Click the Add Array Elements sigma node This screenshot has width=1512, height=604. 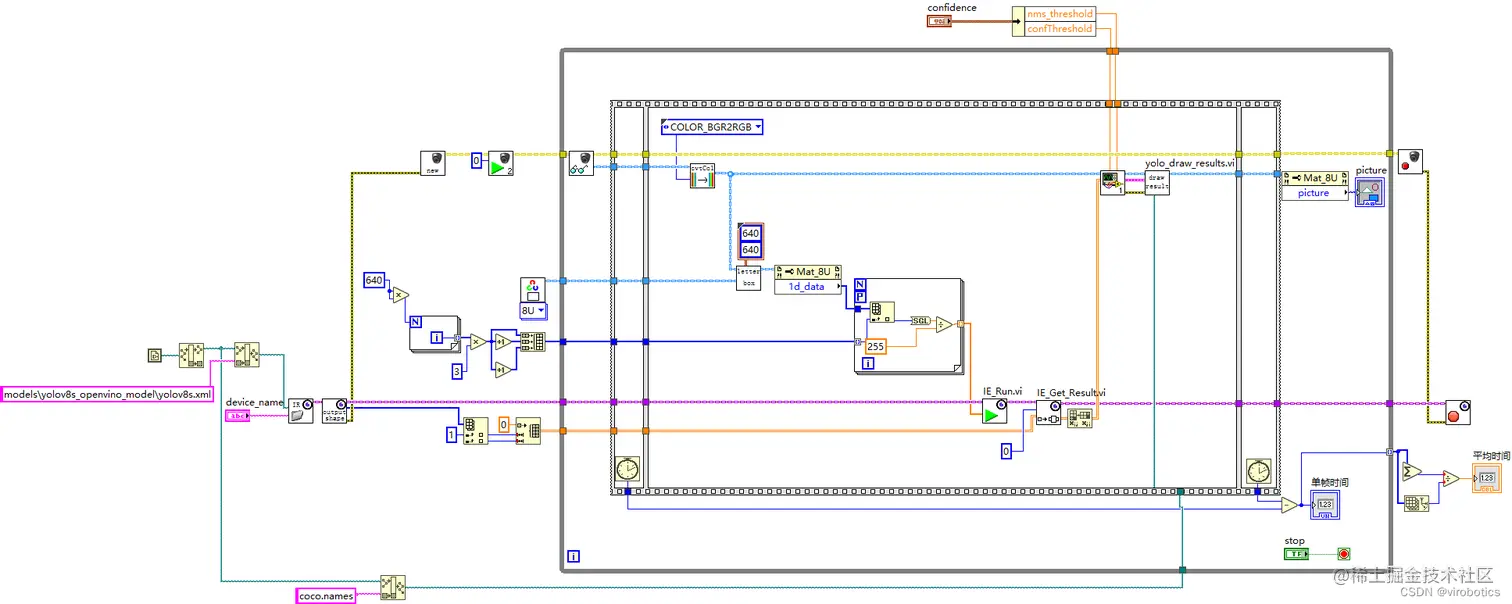1411,473
